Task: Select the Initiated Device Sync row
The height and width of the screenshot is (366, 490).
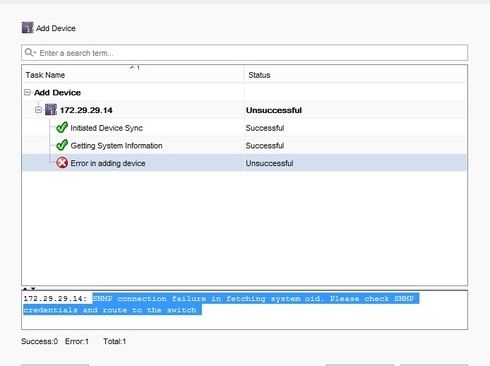Action: click(x=244, y=128)
